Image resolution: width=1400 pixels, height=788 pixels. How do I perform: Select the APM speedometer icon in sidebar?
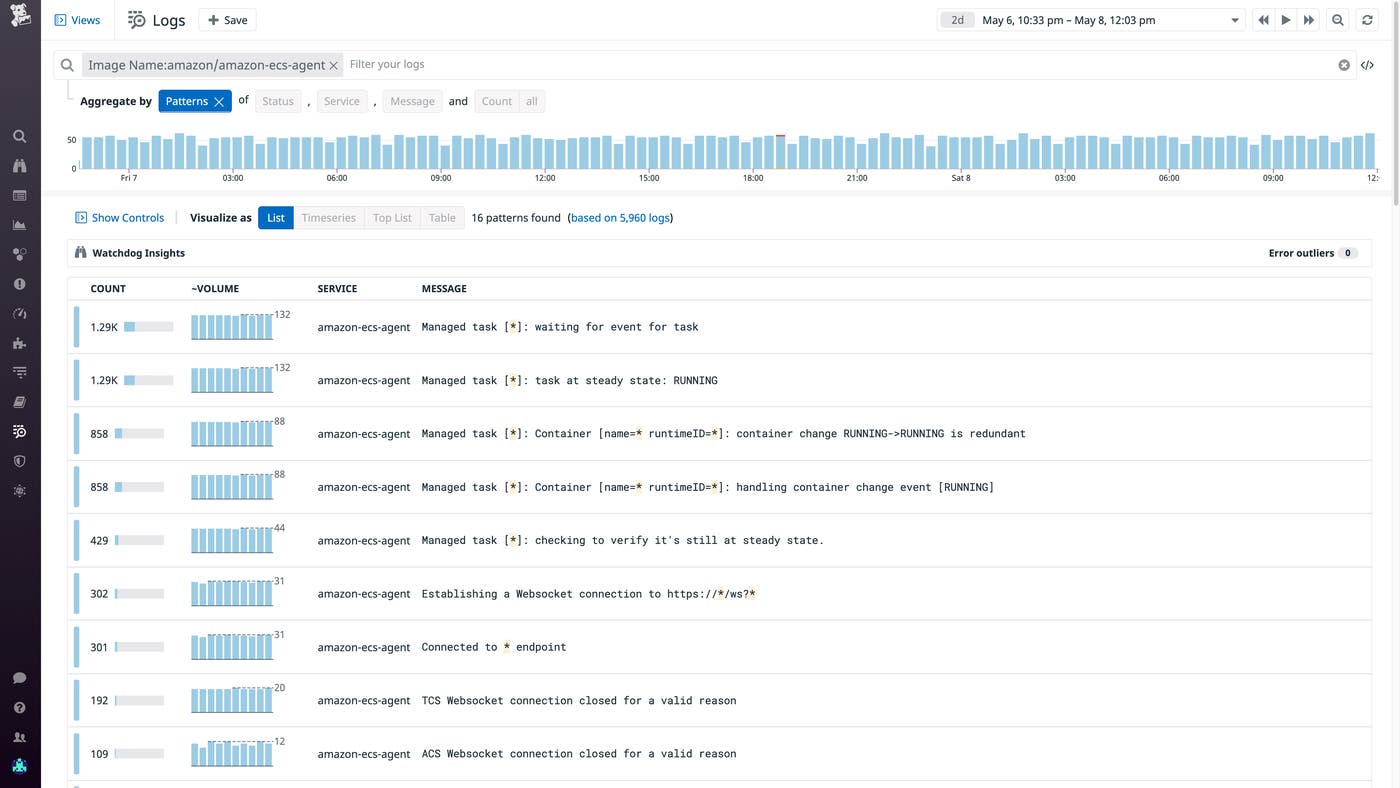pos(19,313)
